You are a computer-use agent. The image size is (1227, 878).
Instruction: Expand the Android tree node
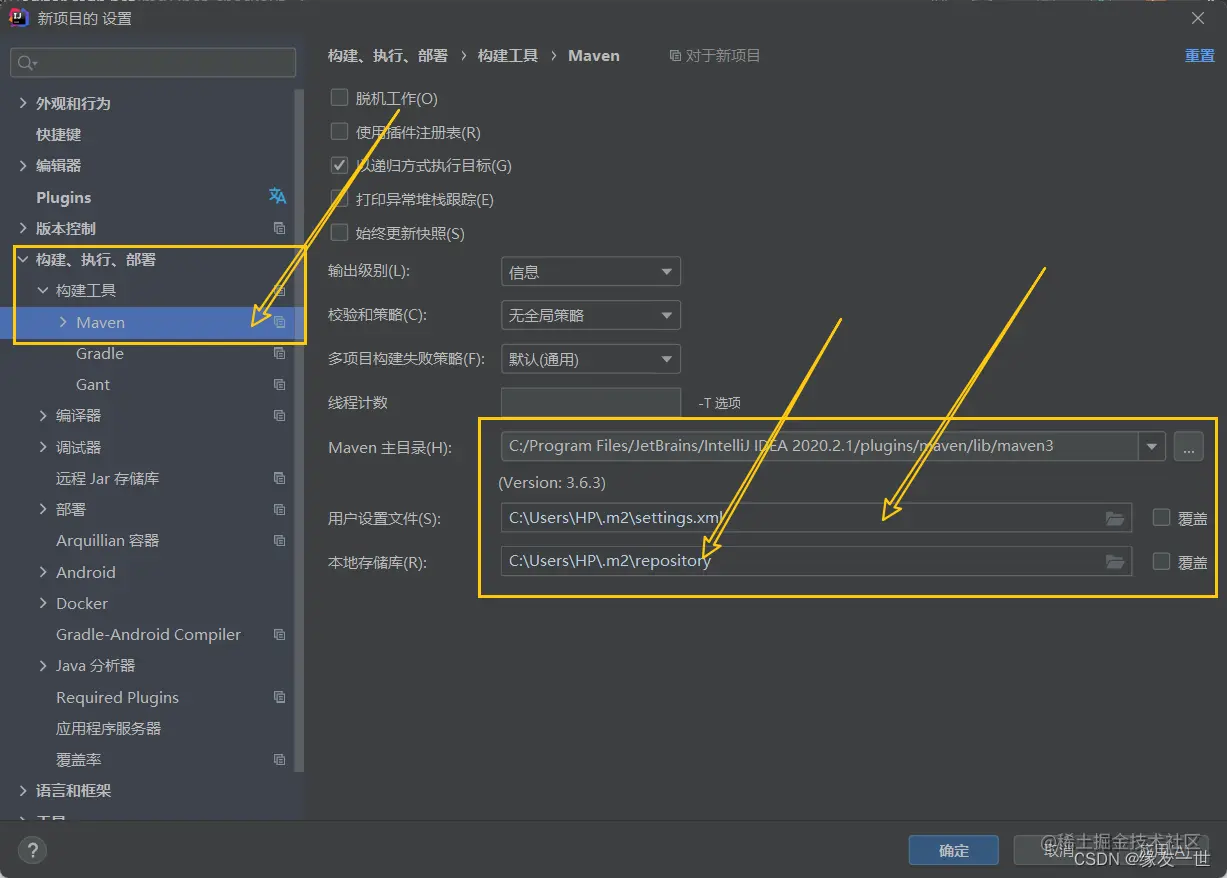pyautogui.click(x=43, y=572)
